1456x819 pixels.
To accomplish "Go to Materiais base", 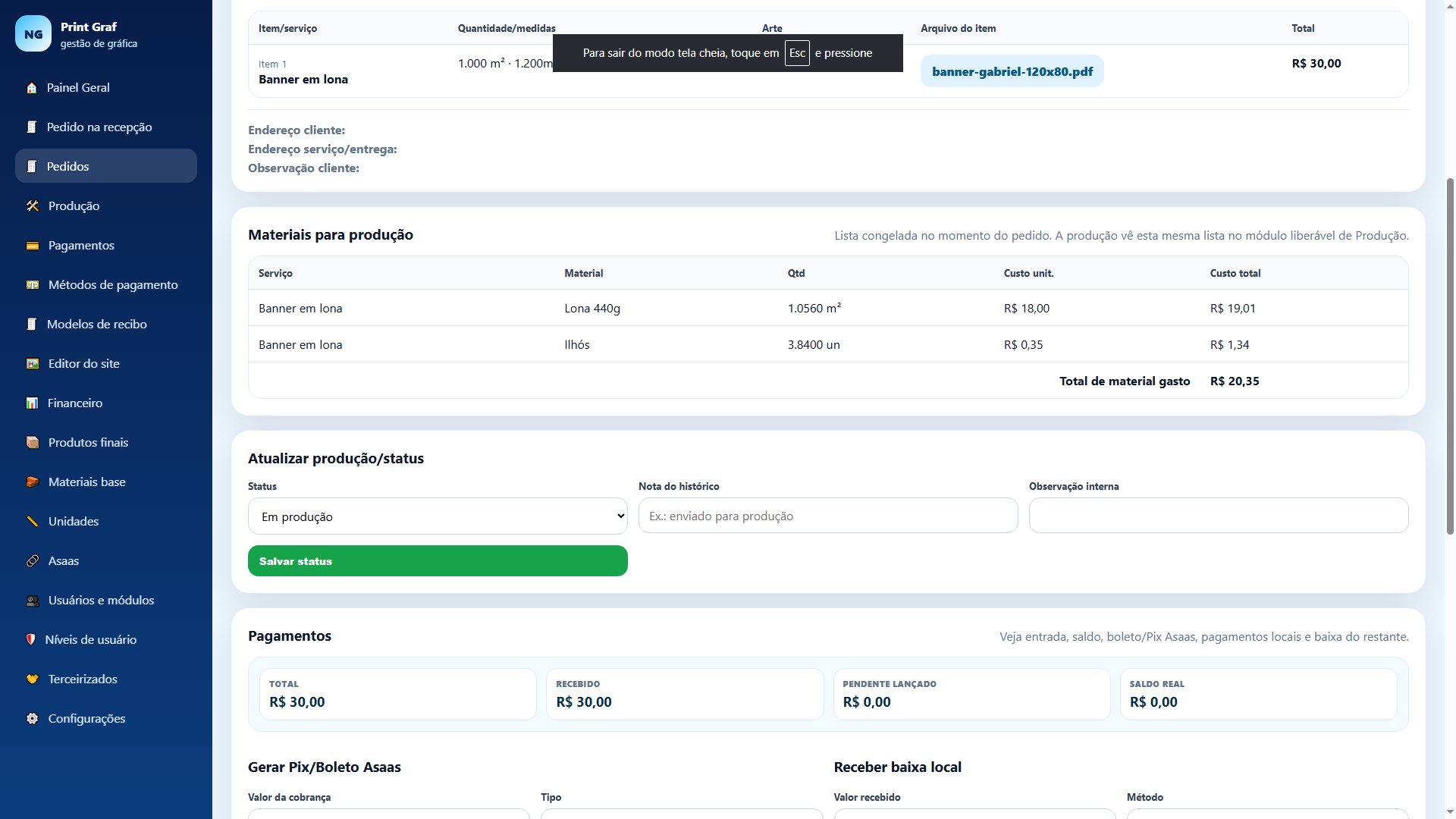I will coord(106,482).
